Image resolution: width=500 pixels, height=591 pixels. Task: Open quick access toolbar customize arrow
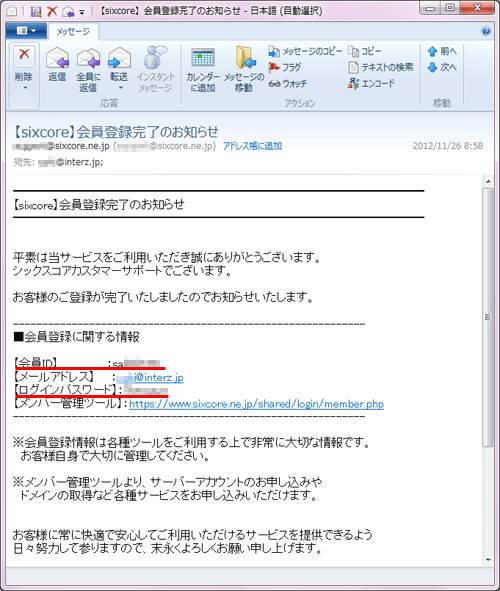(x=82, y=12)
